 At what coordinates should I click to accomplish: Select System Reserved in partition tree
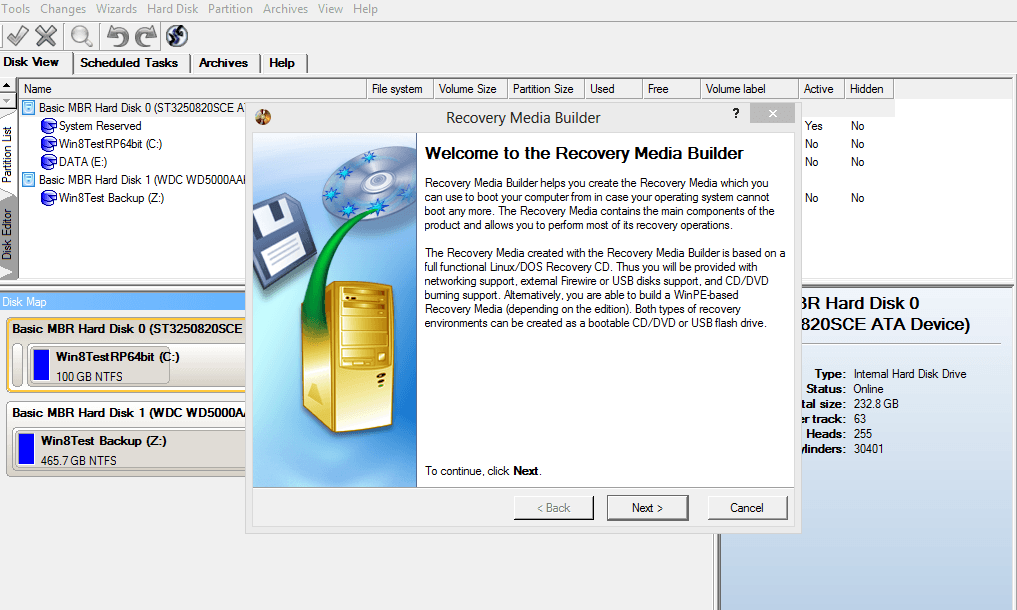[x=100, y=126]
